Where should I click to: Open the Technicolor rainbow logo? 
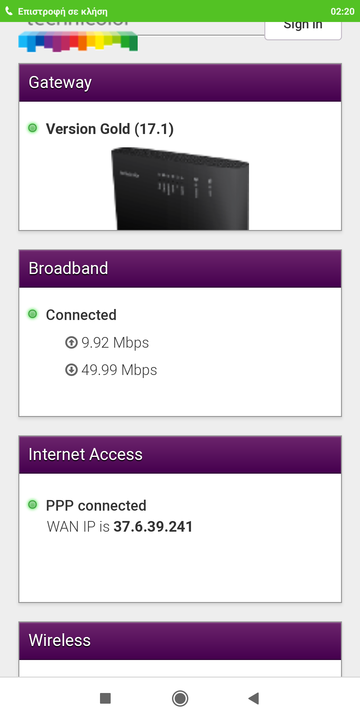click(78, 37)
